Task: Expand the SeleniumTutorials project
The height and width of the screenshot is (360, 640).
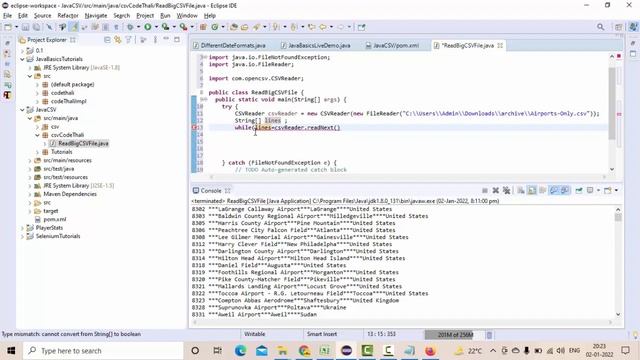Action: tap(22, 236)
